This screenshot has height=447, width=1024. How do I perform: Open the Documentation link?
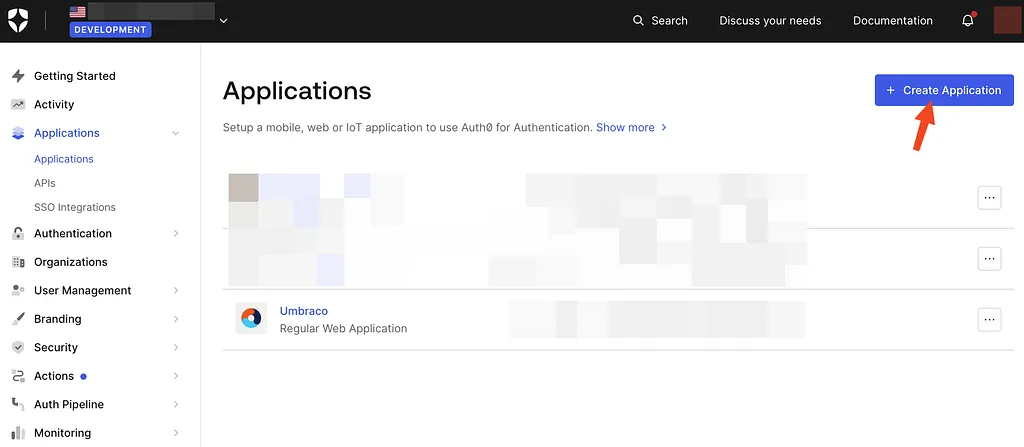pos(893,20)
